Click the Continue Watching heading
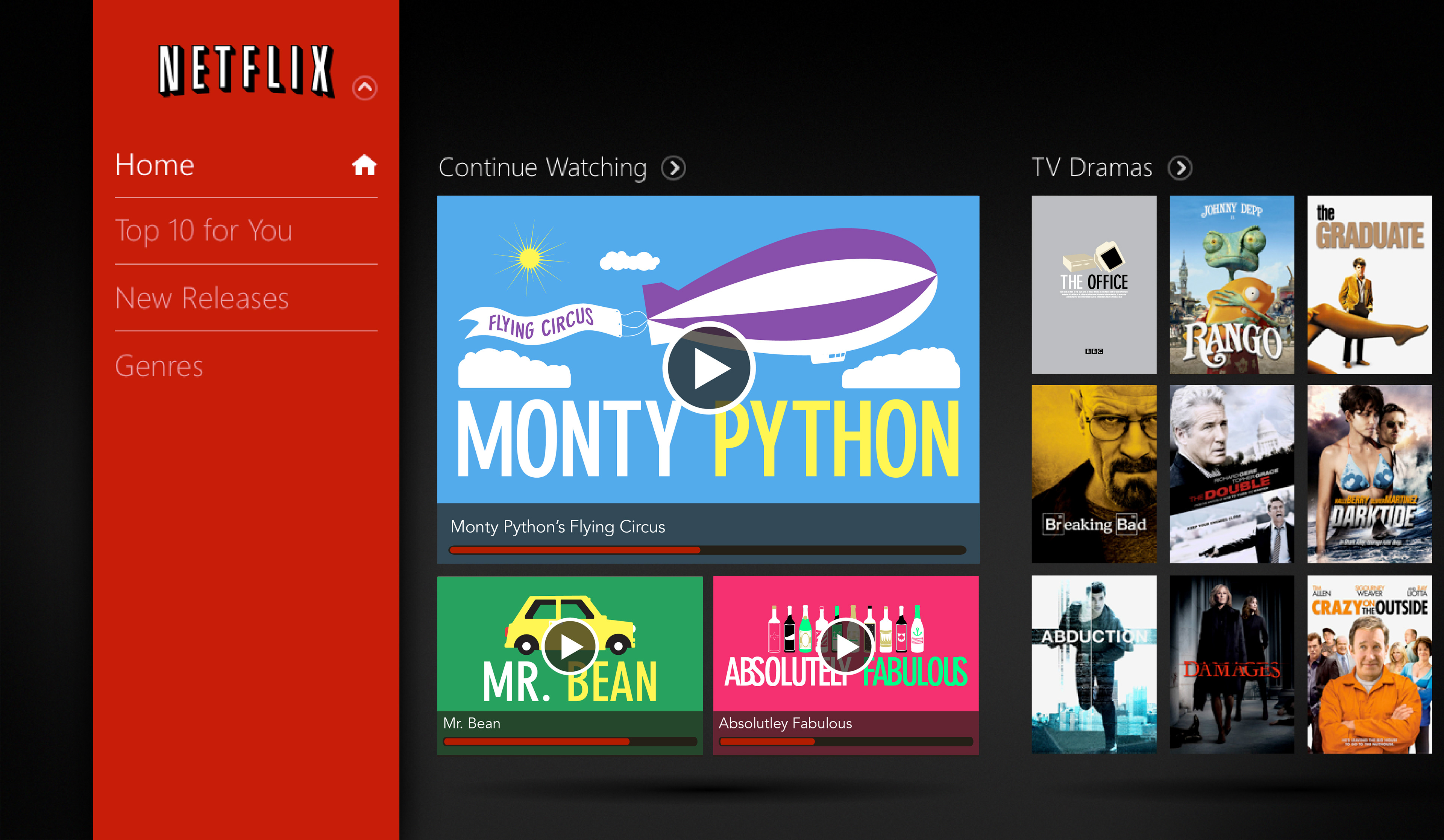This screenshot has height=840, width=1444. pos(542,168)
